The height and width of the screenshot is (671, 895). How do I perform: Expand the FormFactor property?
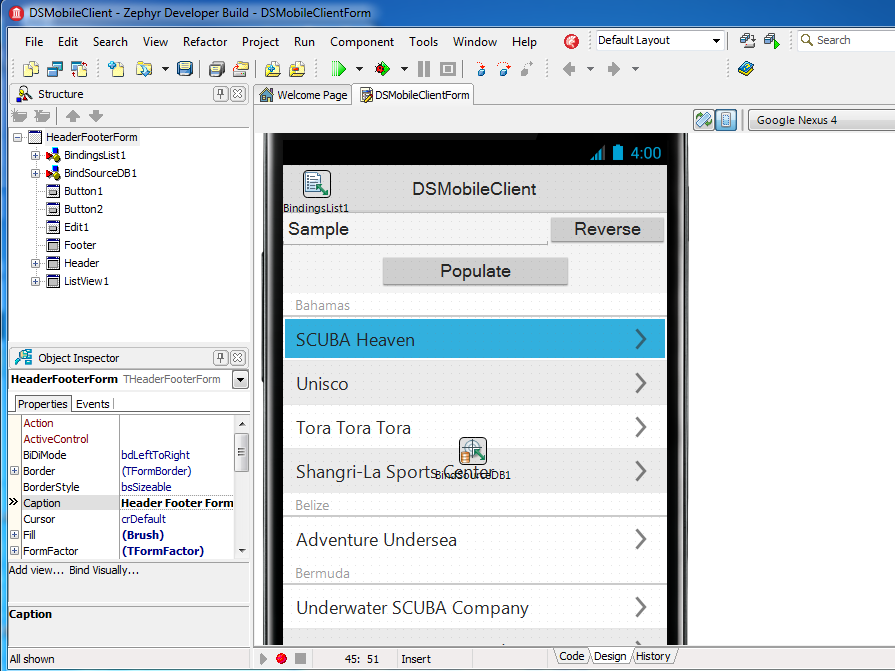point(14,551)
